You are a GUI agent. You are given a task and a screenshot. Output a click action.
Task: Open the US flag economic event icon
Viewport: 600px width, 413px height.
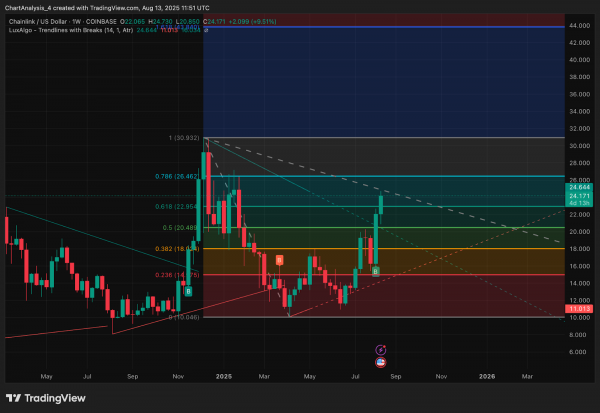point(380,362)
